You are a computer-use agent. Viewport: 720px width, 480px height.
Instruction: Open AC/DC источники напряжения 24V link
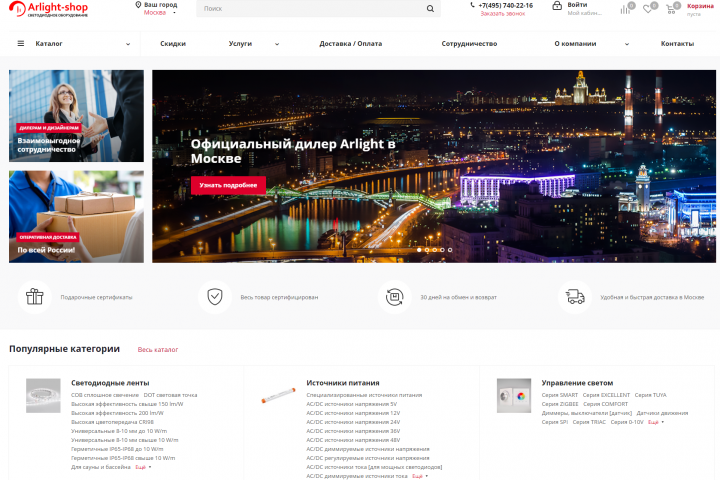(x=353, y=422)
